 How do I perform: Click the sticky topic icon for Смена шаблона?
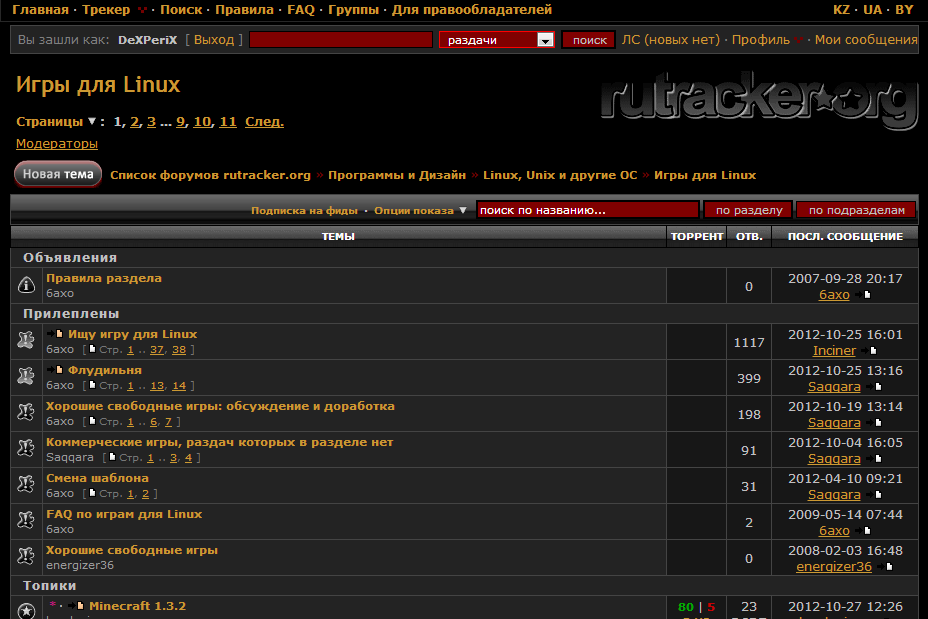[x=25, y=484]
